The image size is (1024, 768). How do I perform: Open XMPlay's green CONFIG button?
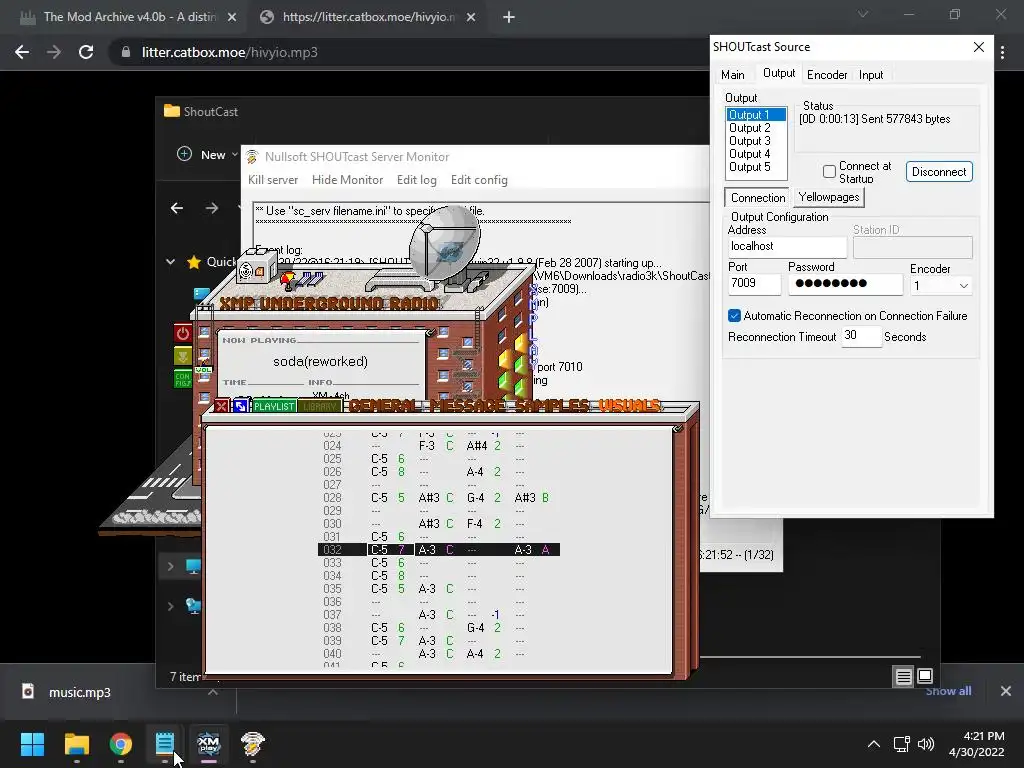pos(183,379)
